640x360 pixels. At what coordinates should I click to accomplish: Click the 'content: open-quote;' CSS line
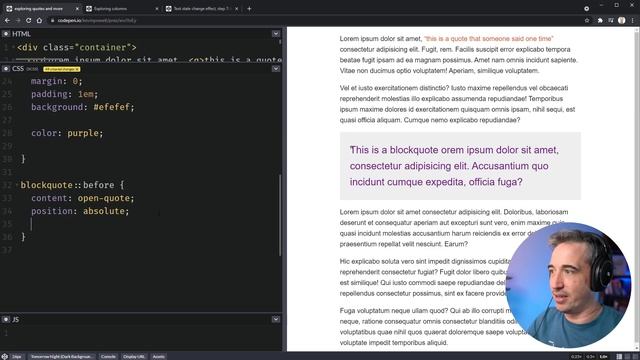[83, 198]
